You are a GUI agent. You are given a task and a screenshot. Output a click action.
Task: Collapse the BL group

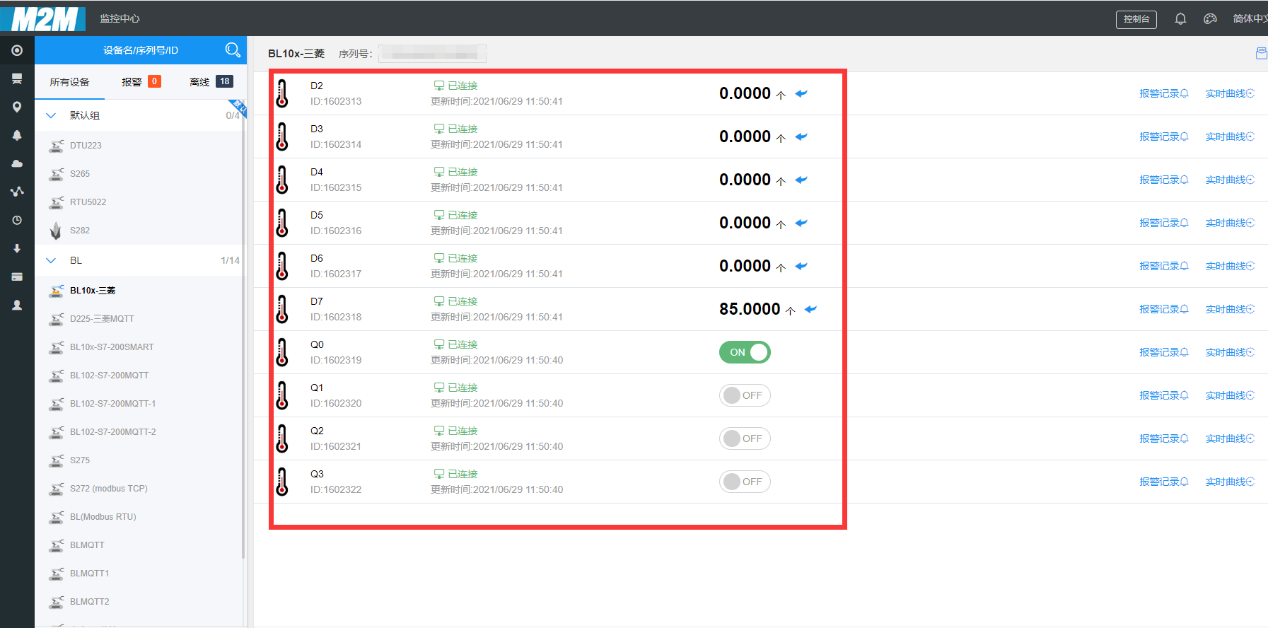[x=52, y=260]
